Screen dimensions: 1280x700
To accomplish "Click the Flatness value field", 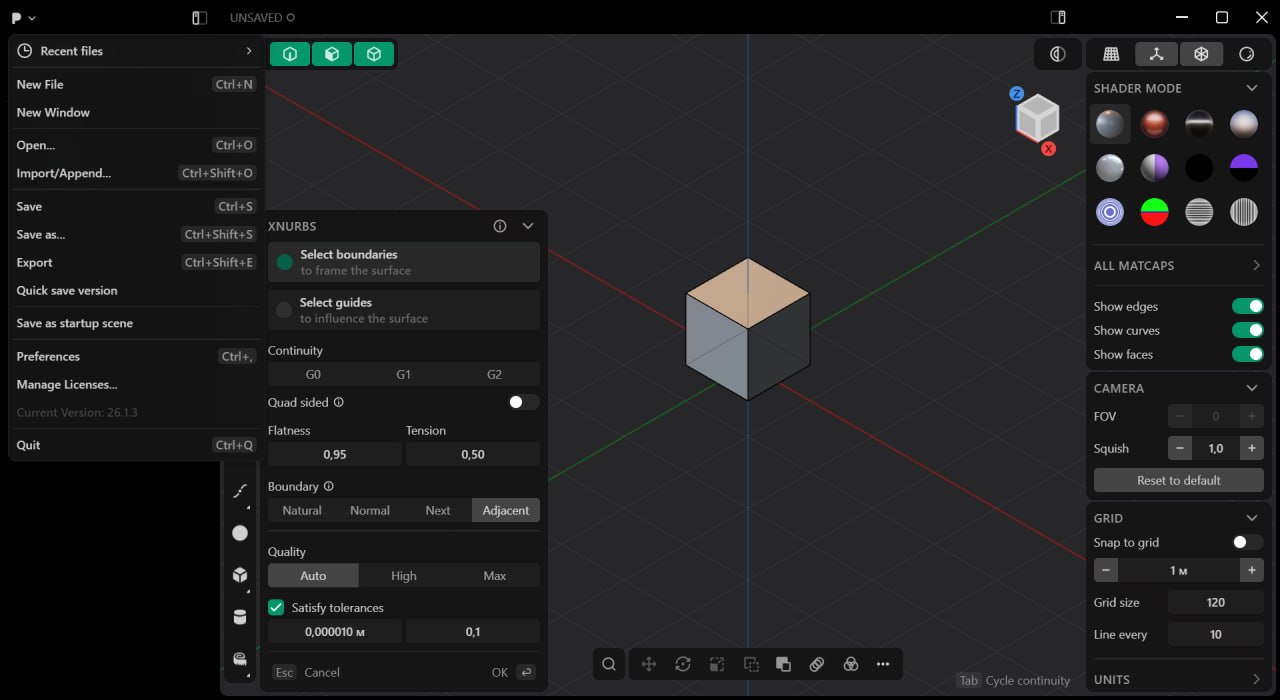I will (335, 454).
